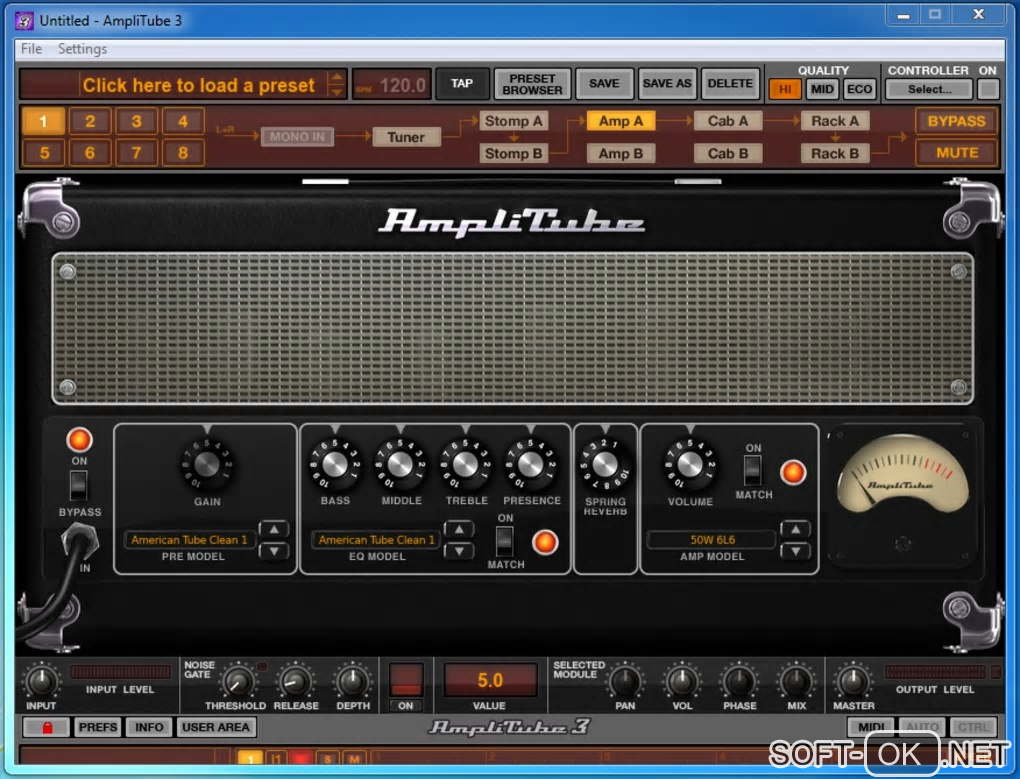Click the input jack cable plug
1020x779 pixels.
[x=79, y=540]
